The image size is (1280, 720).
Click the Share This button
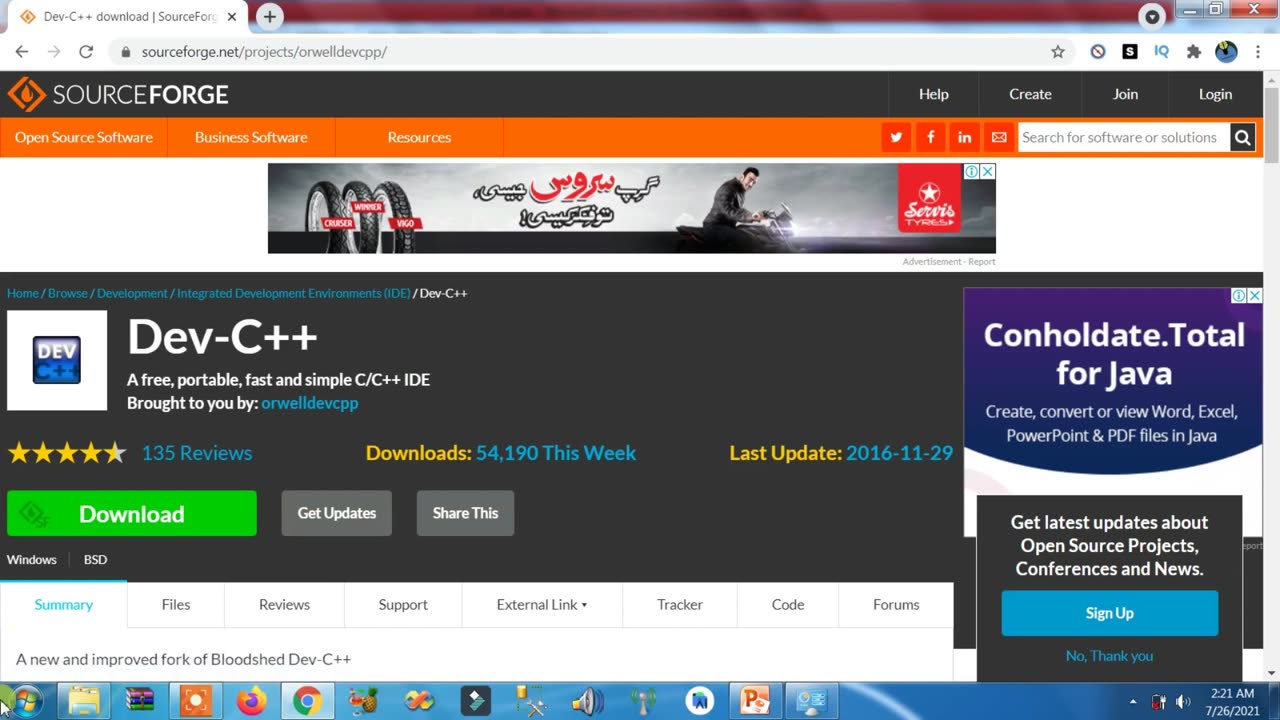tap(465, 513)
